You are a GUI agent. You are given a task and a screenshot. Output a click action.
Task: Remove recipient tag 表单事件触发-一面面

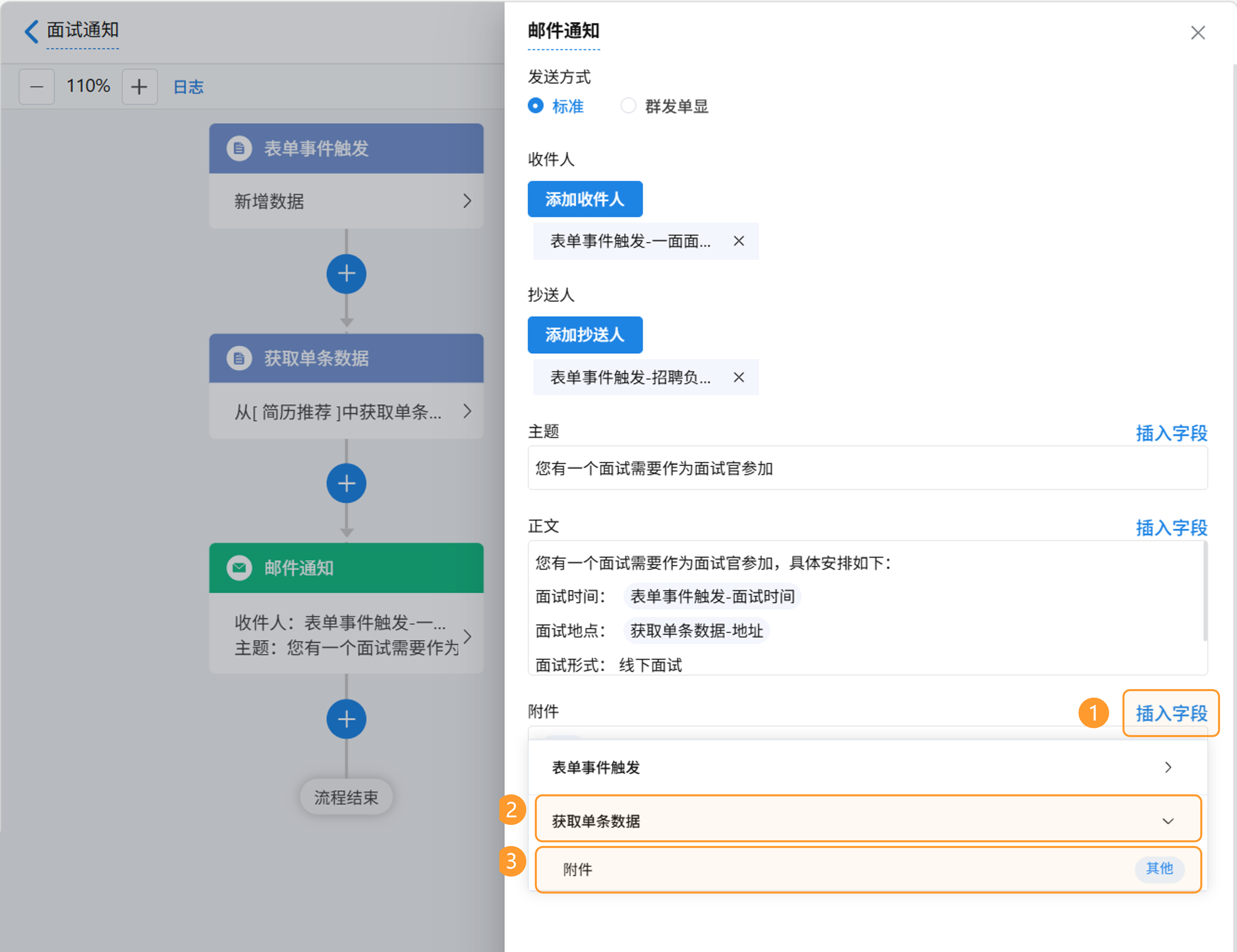pos(738,241)
